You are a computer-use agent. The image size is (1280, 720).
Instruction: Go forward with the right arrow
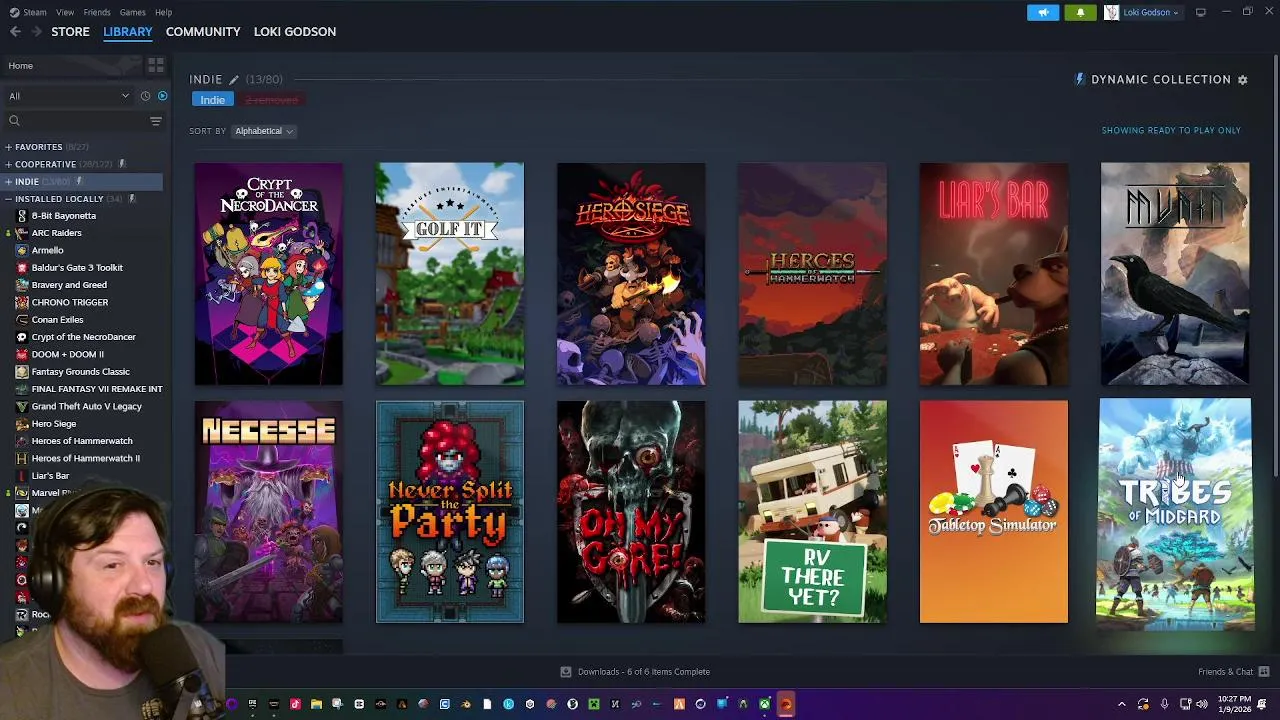[x=36, y=31]
